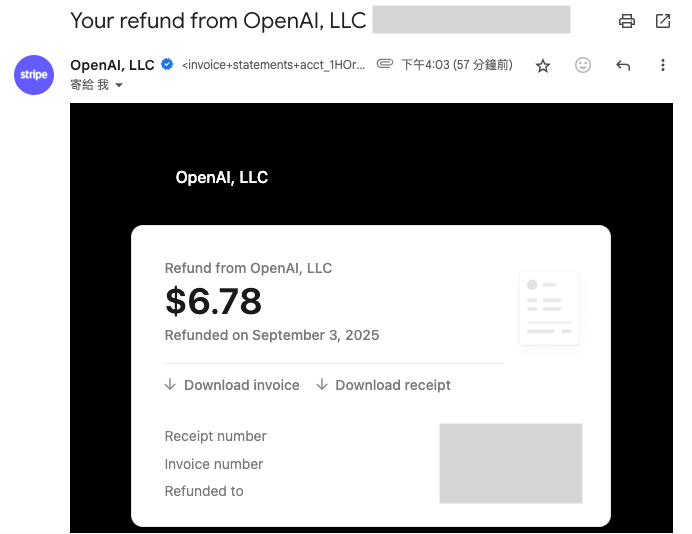
Task: Click the Stripe sender avatar
Action: click(34, 75)
